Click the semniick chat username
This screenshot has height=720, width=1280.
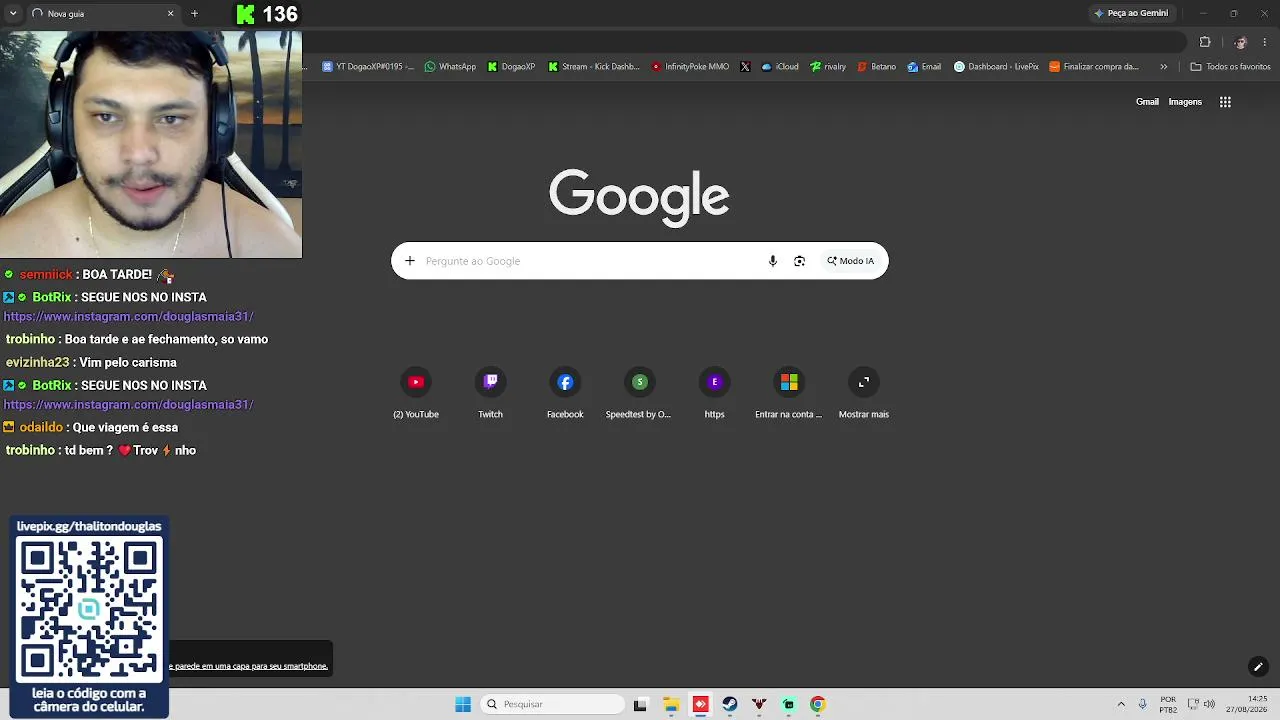tap(46, 275)
